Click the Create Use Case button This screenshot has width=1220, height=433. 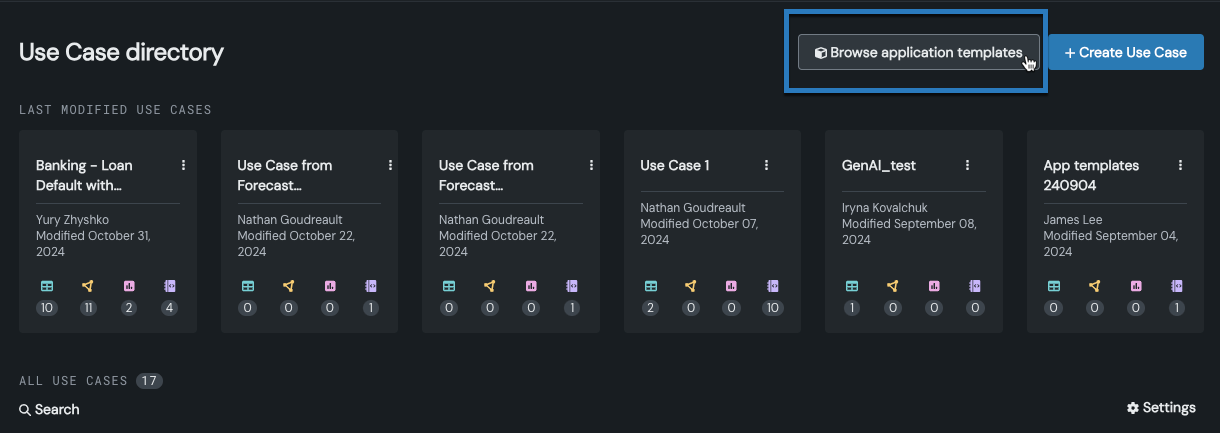1125,52
